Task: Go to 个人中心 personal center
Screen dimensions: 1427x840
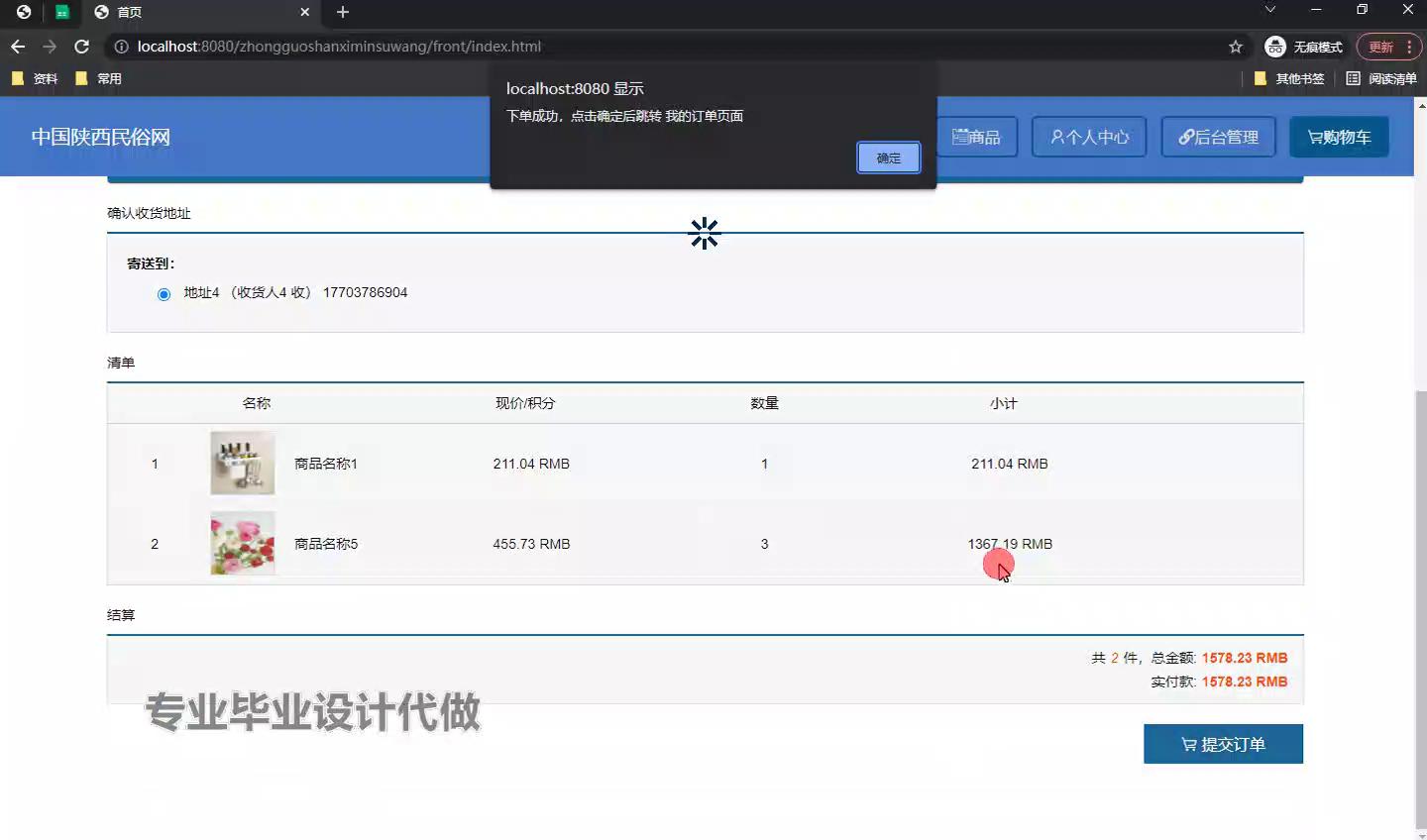Action: [1089, 137]
